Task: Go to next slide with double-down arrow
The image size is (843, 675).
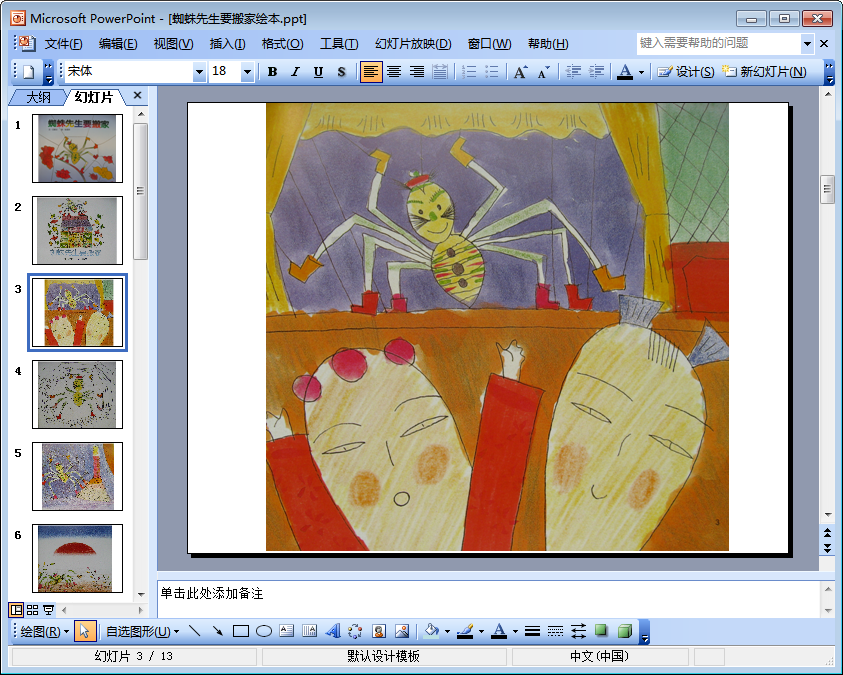Action: pyautogui.click(x=827, y=548)
